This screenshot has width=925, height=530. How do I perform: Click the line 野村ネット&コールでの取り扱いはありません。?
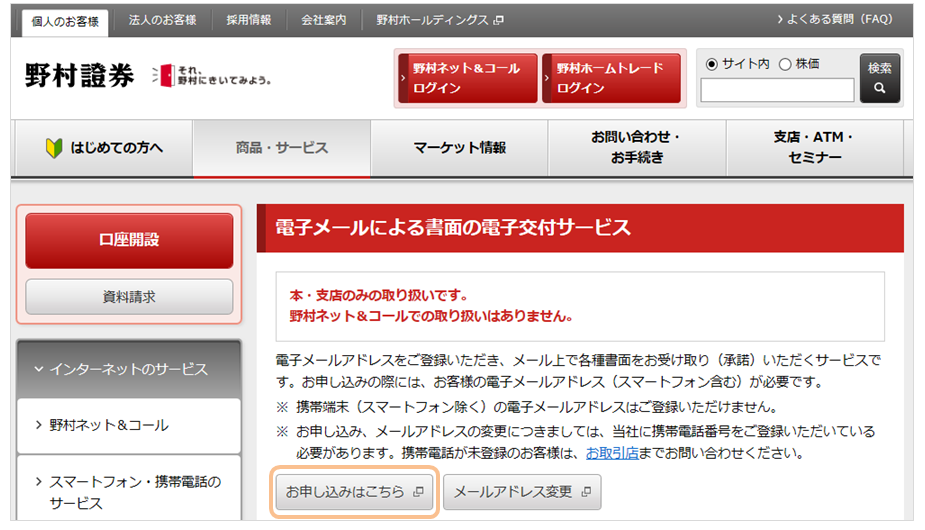coord(431,316)
